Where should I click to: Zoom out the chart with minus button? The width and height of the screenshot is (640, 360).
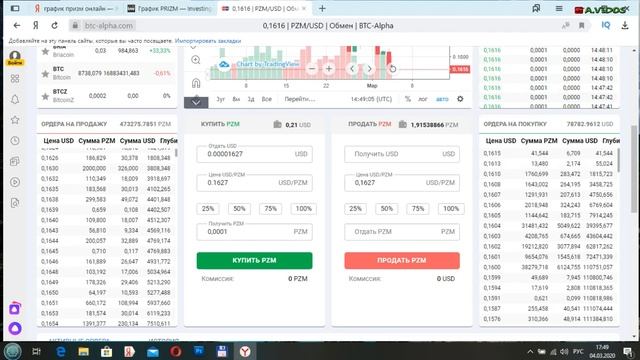311,69
